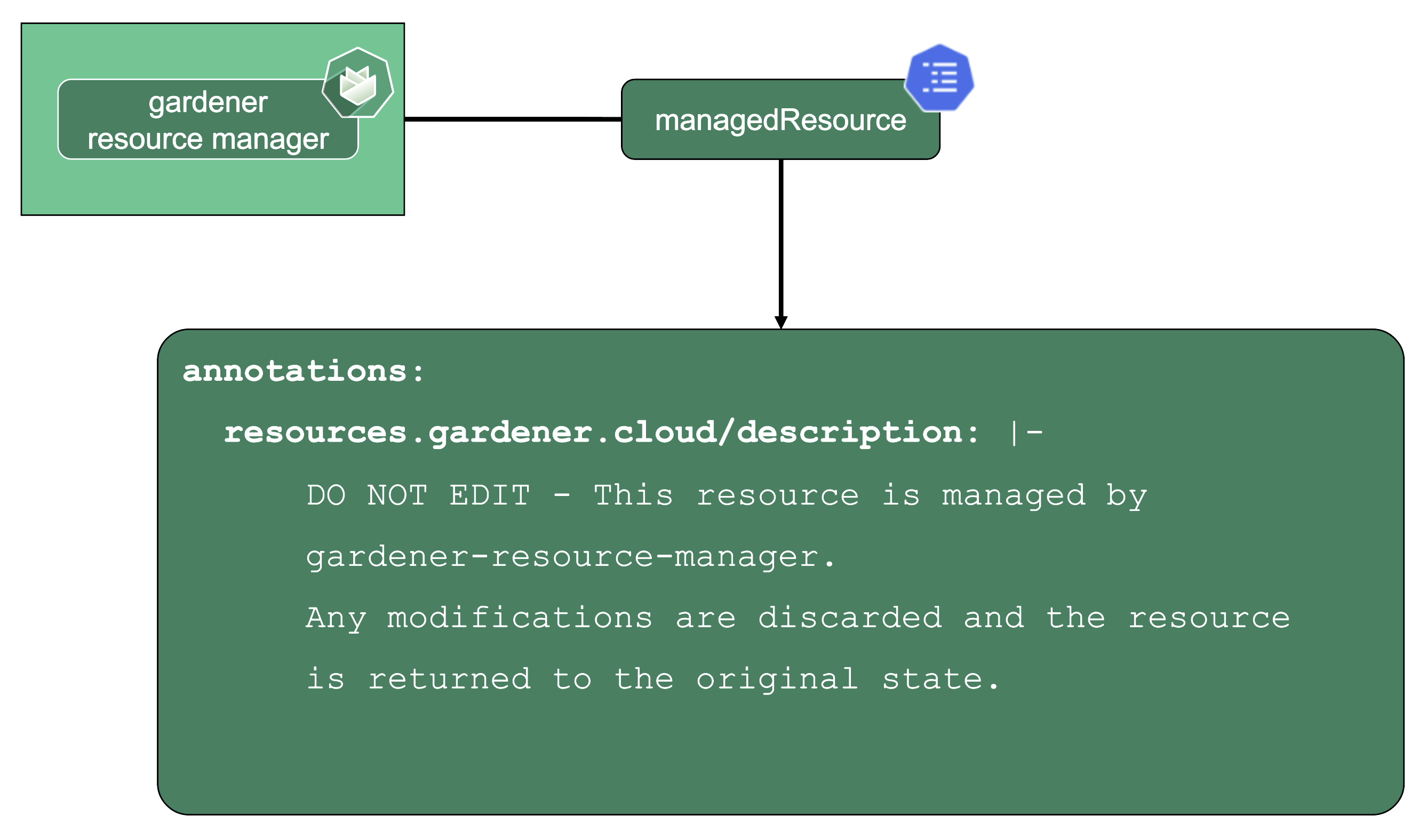1427x840 pixels.
Task: Select the white list lines inside the blue badge
Action: [x=941, y=78]
